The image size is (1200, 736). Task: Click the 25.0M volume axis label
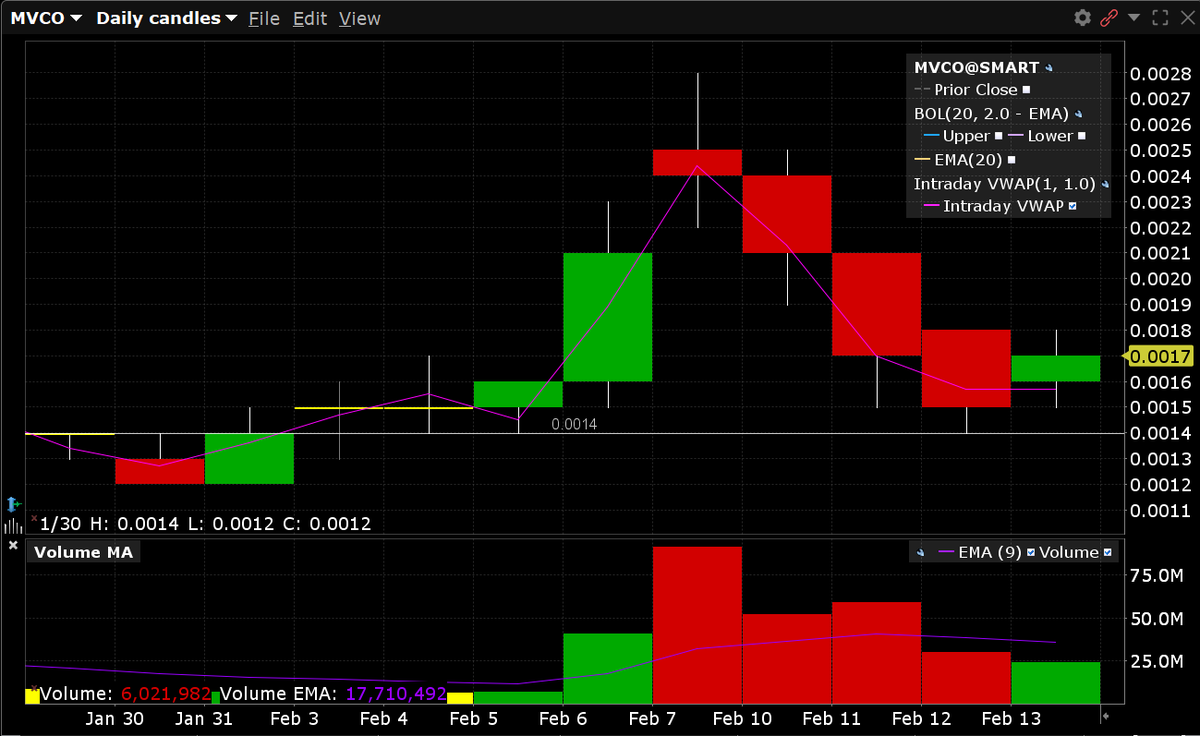point(1158,661)
